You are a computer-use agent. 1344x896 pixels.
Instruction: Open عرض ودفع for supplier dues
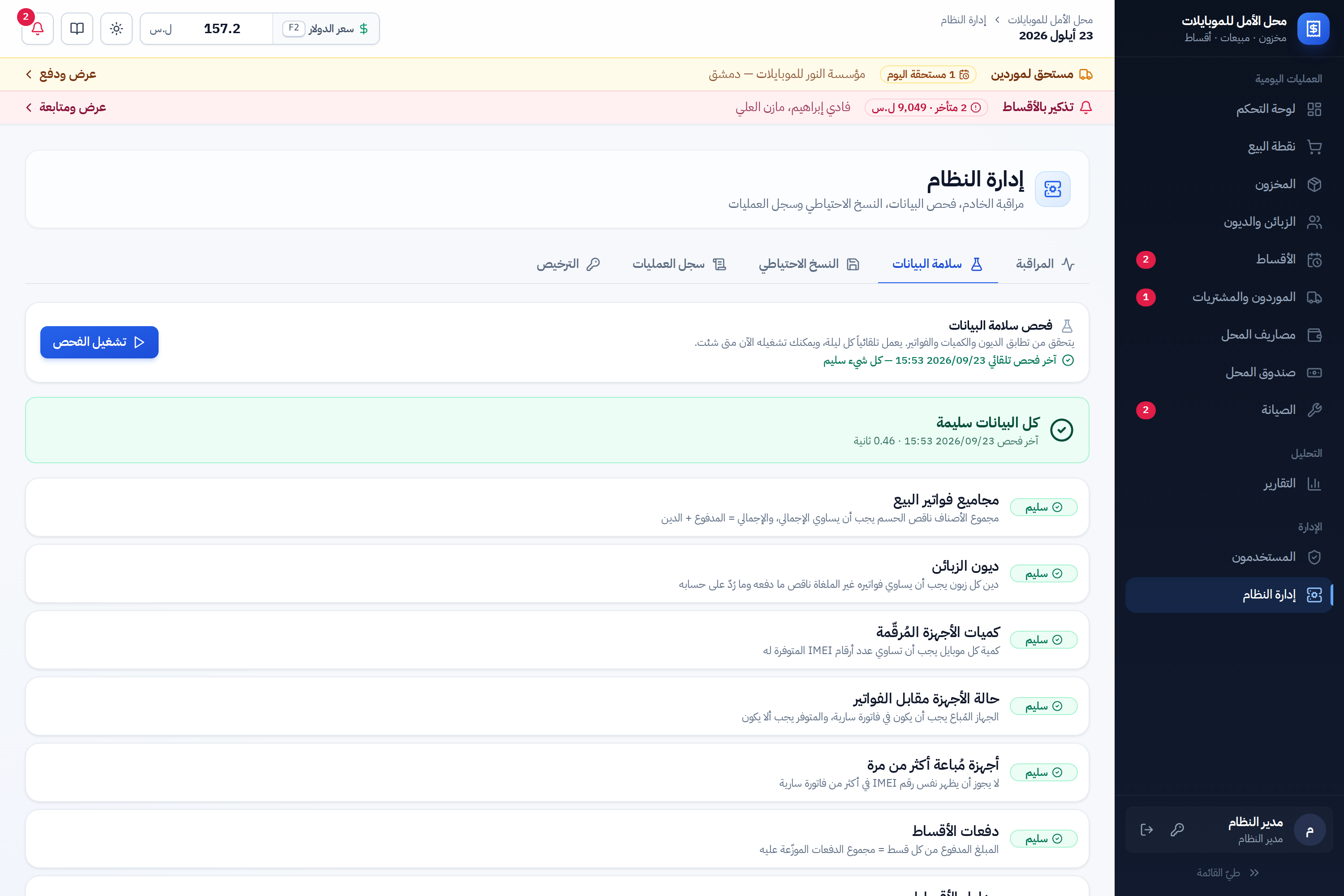tap(60, 74)
